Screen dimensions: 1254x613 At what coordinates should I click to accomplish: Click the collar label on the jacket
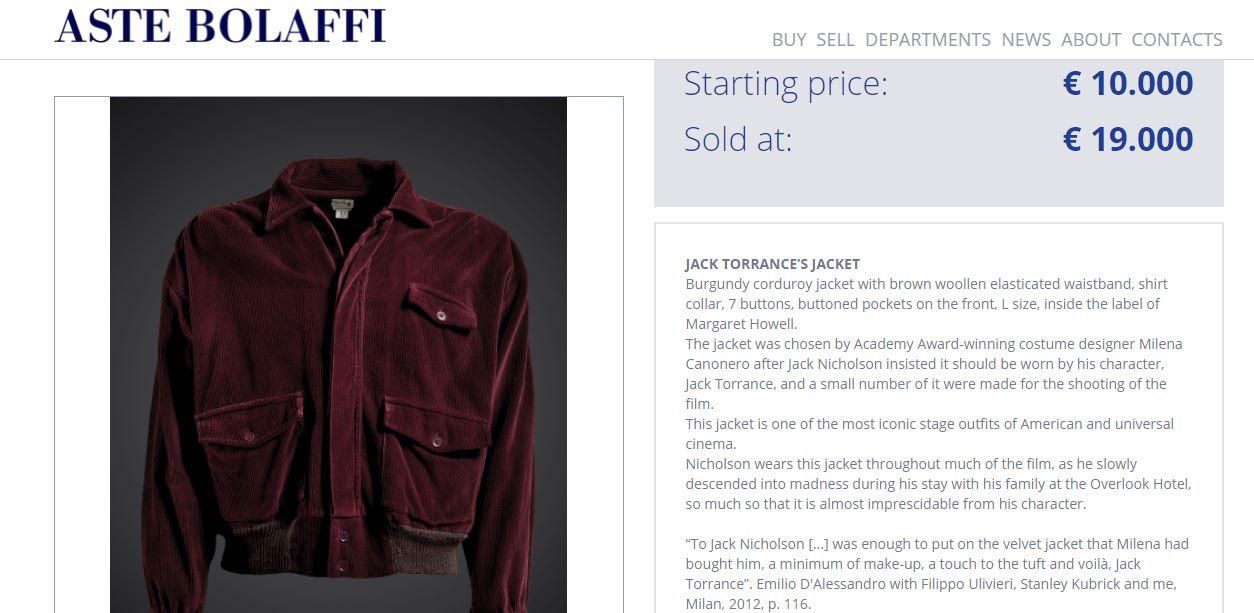click(342, 207)
